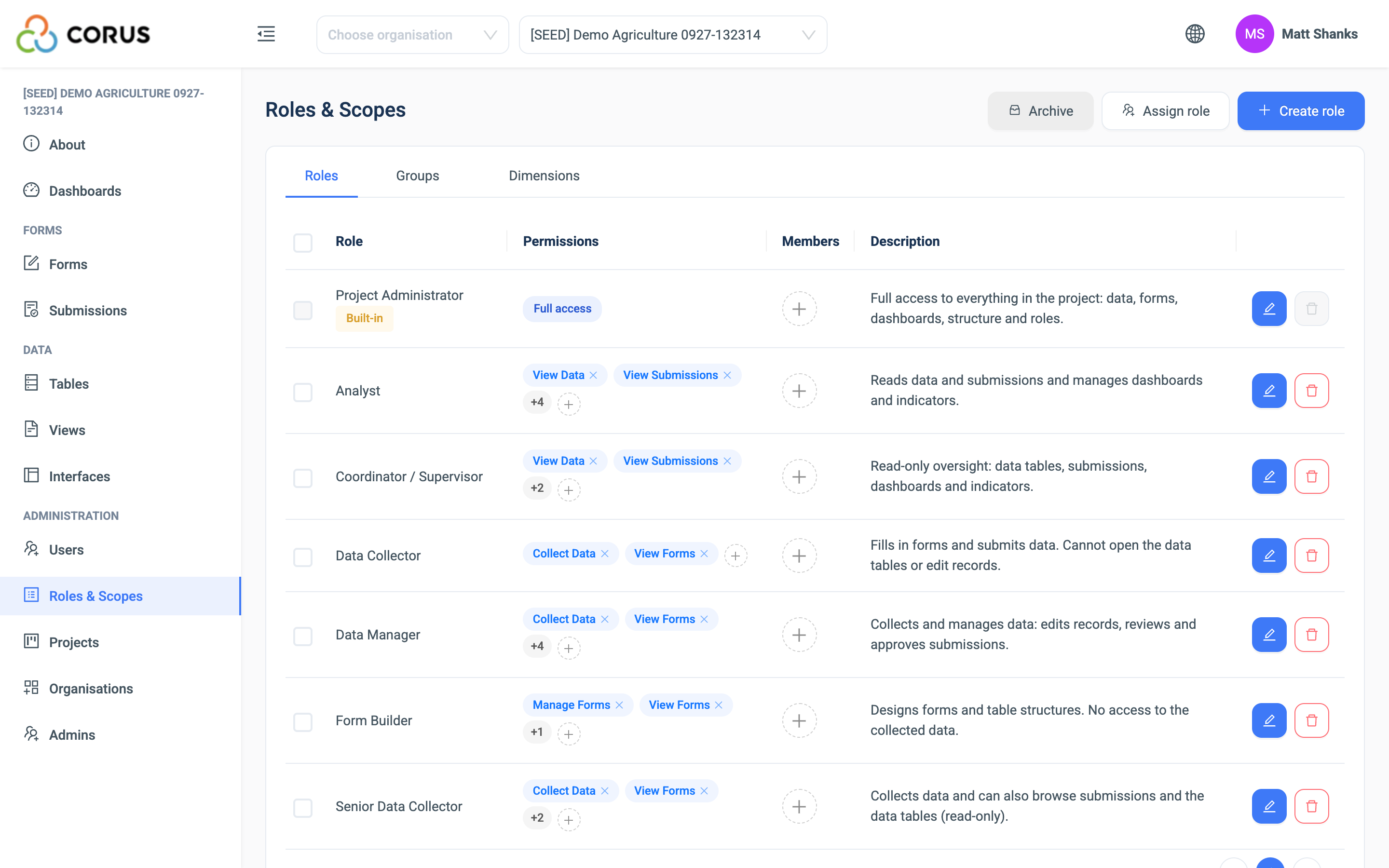Edit the Coordinator / Supervisor role

1269,476
